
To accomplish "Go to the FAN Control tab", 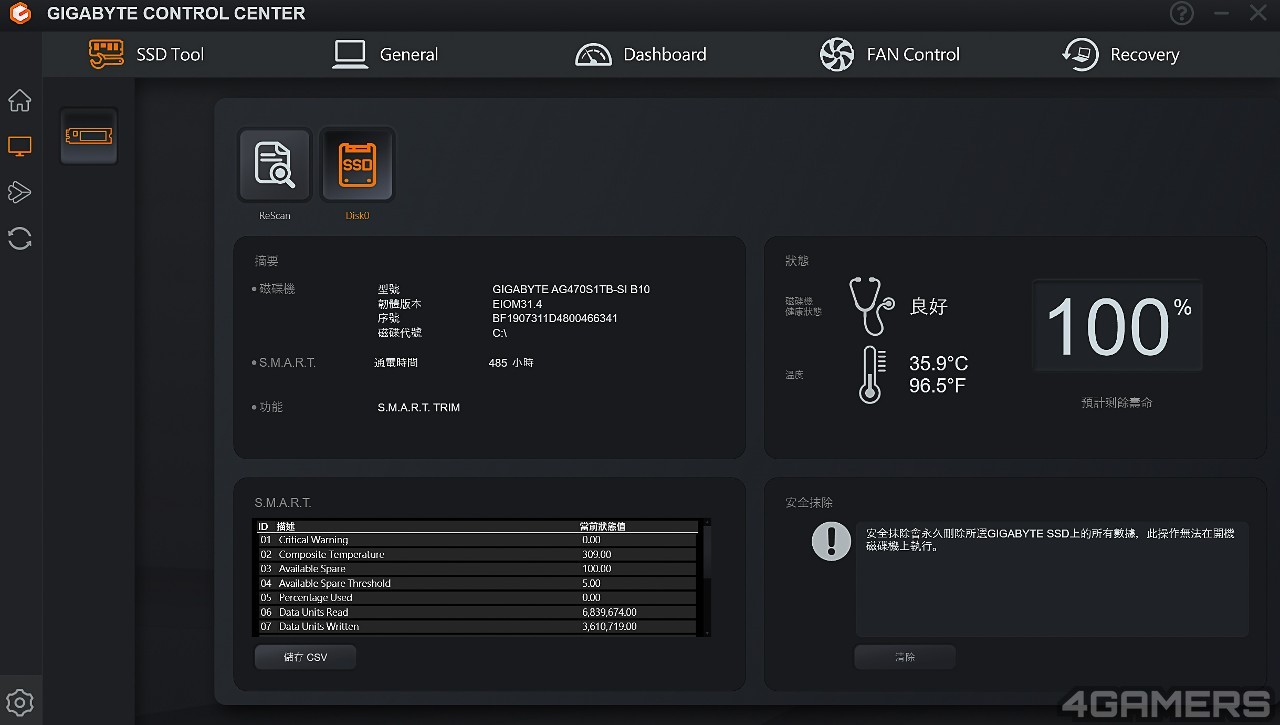I will point(889,54).
